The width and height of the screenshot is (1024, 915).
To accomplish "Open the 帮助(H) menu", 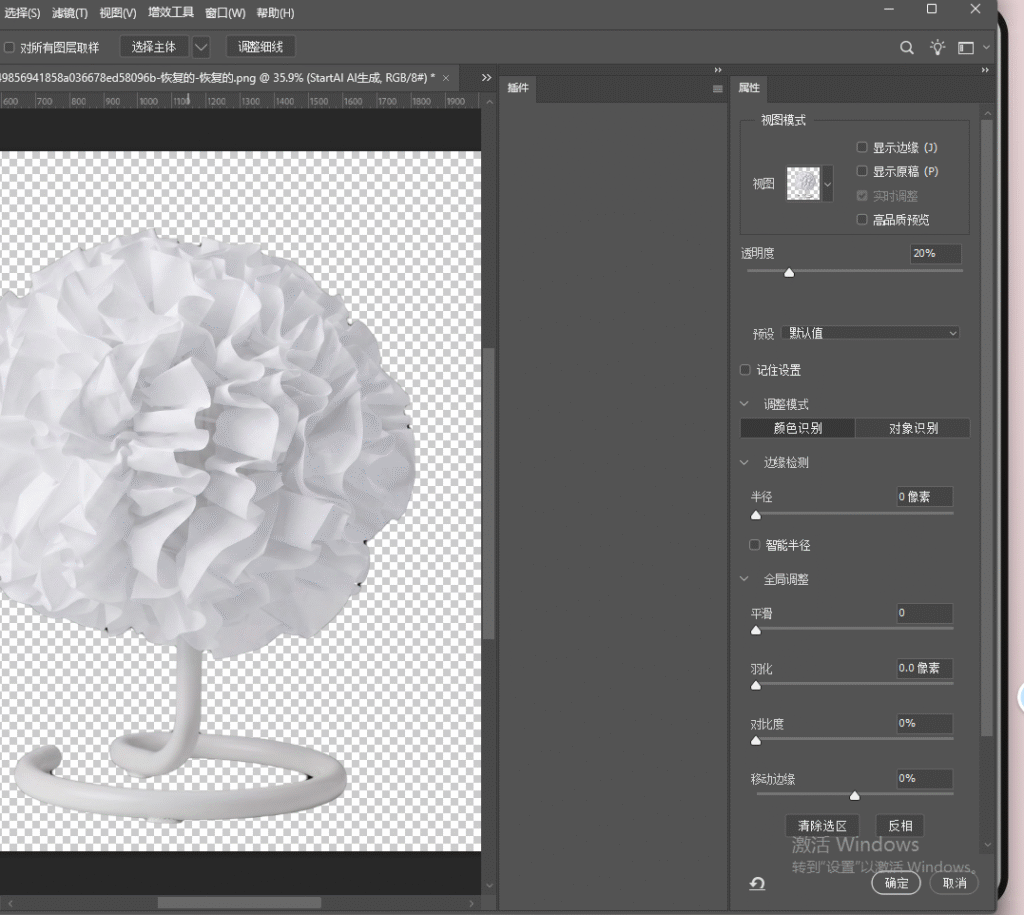I will pyautogui.click(x=275, y=13).
